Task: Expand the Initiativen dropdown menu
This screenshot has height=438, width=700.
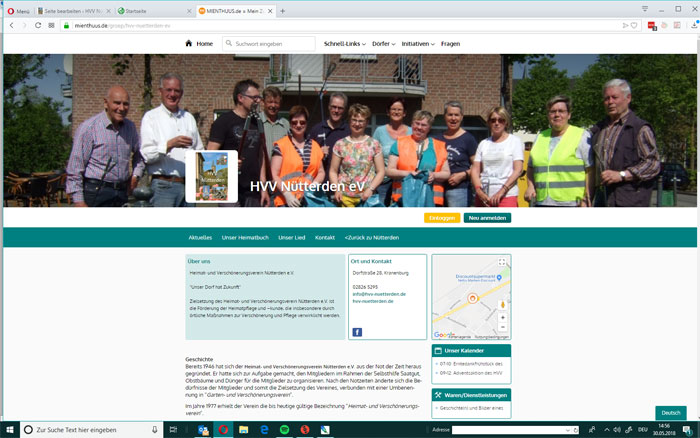Action: (x=418, y=44)
